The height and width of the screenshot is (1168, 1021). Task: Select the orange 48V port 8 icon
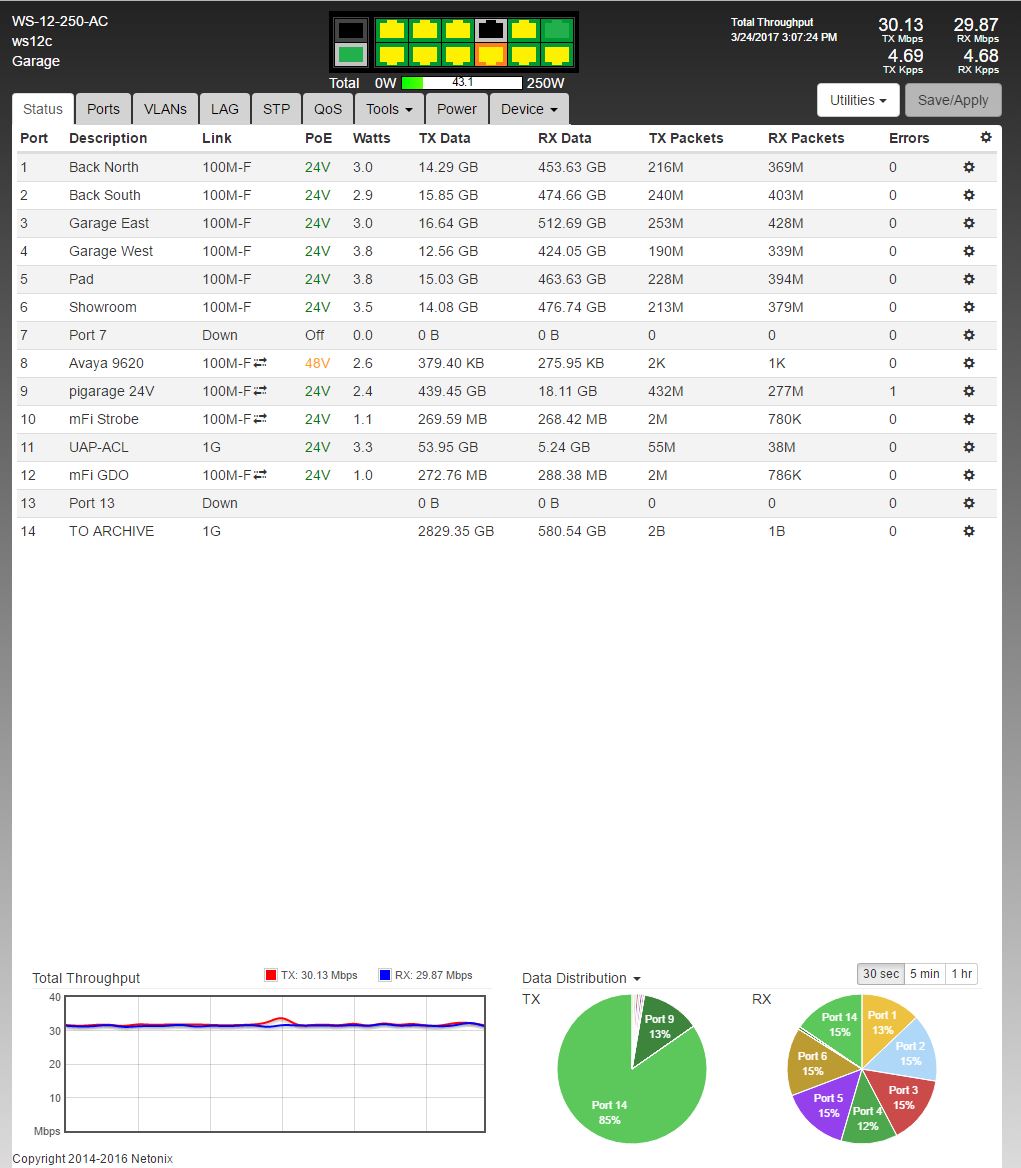pyautogui.click(x=490, y=54)
